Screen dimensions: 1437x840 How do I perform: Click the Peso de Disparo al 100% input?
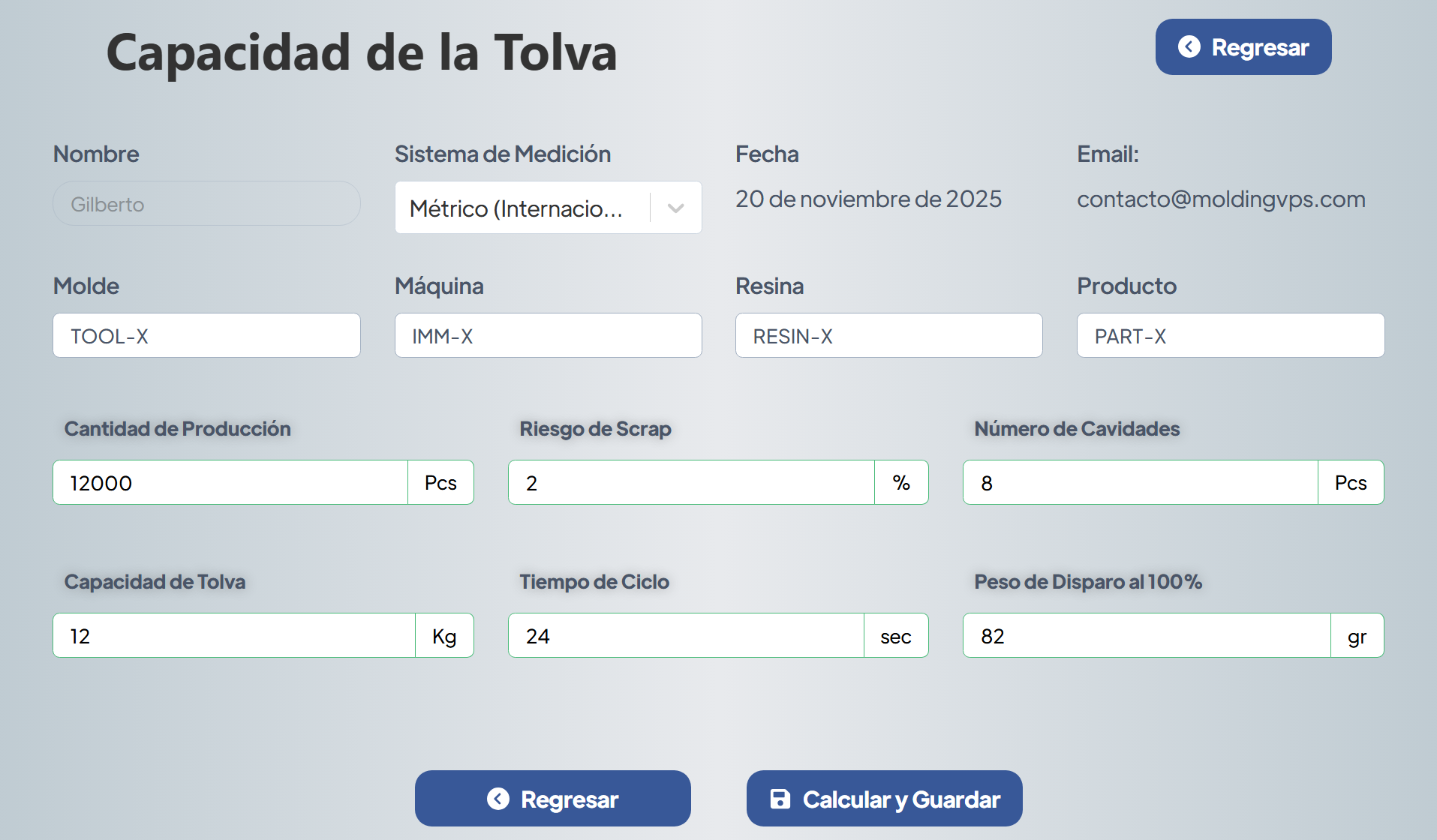coord(1147,636)
